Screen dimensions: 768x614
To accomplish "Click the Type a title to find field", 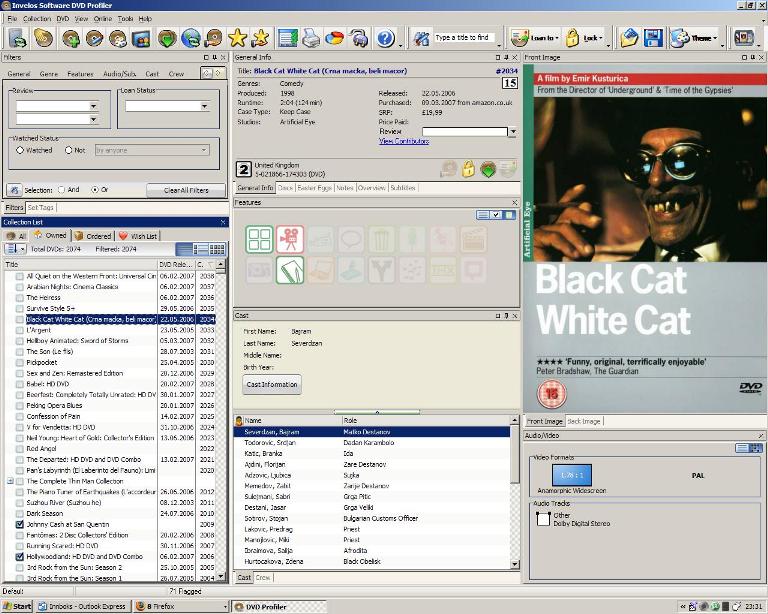I will coord(464,38).
